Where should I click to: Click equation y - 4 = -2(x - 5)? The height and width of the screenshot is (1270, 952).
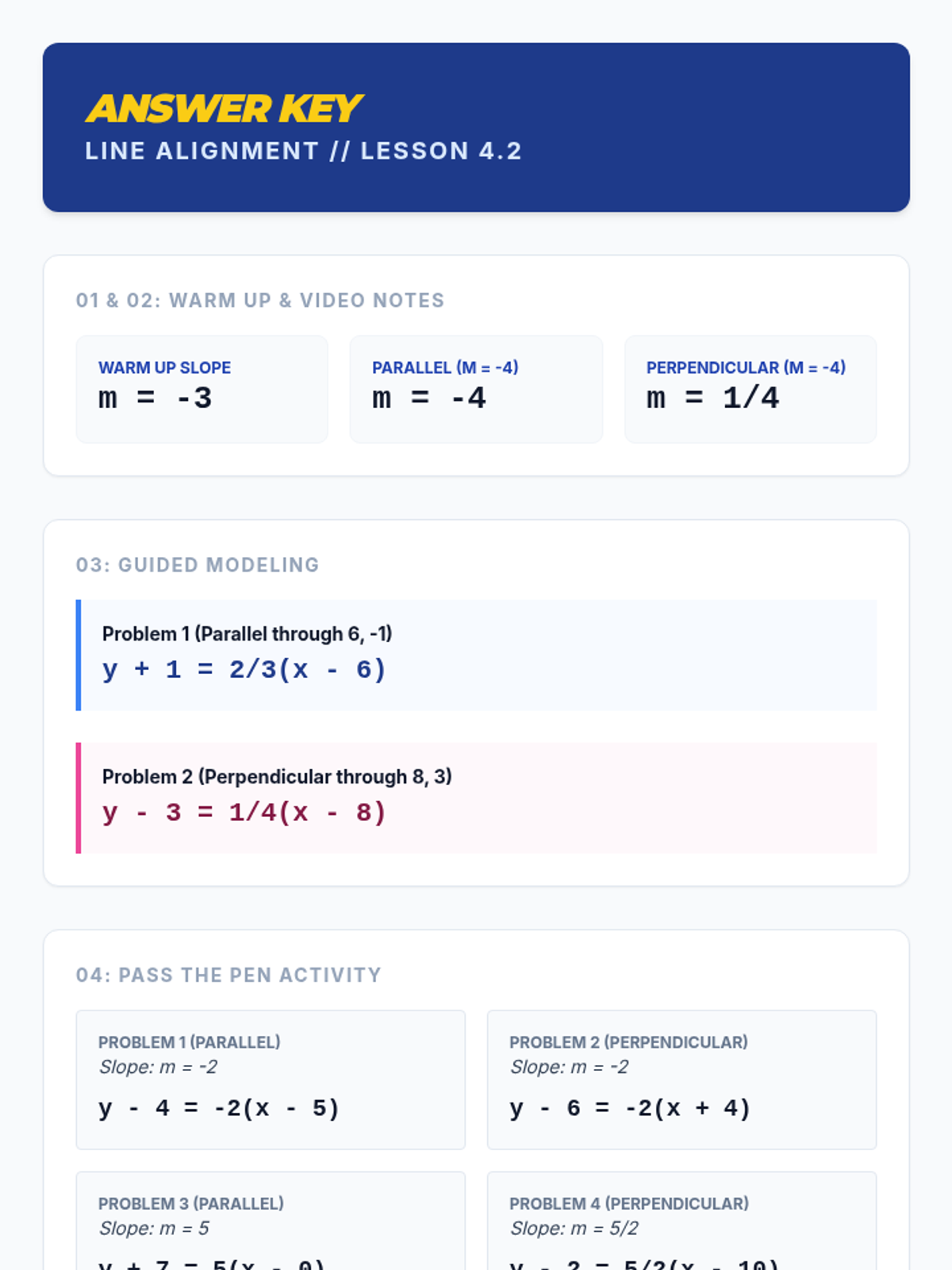pyautogui.click(x=219, y=1107)
